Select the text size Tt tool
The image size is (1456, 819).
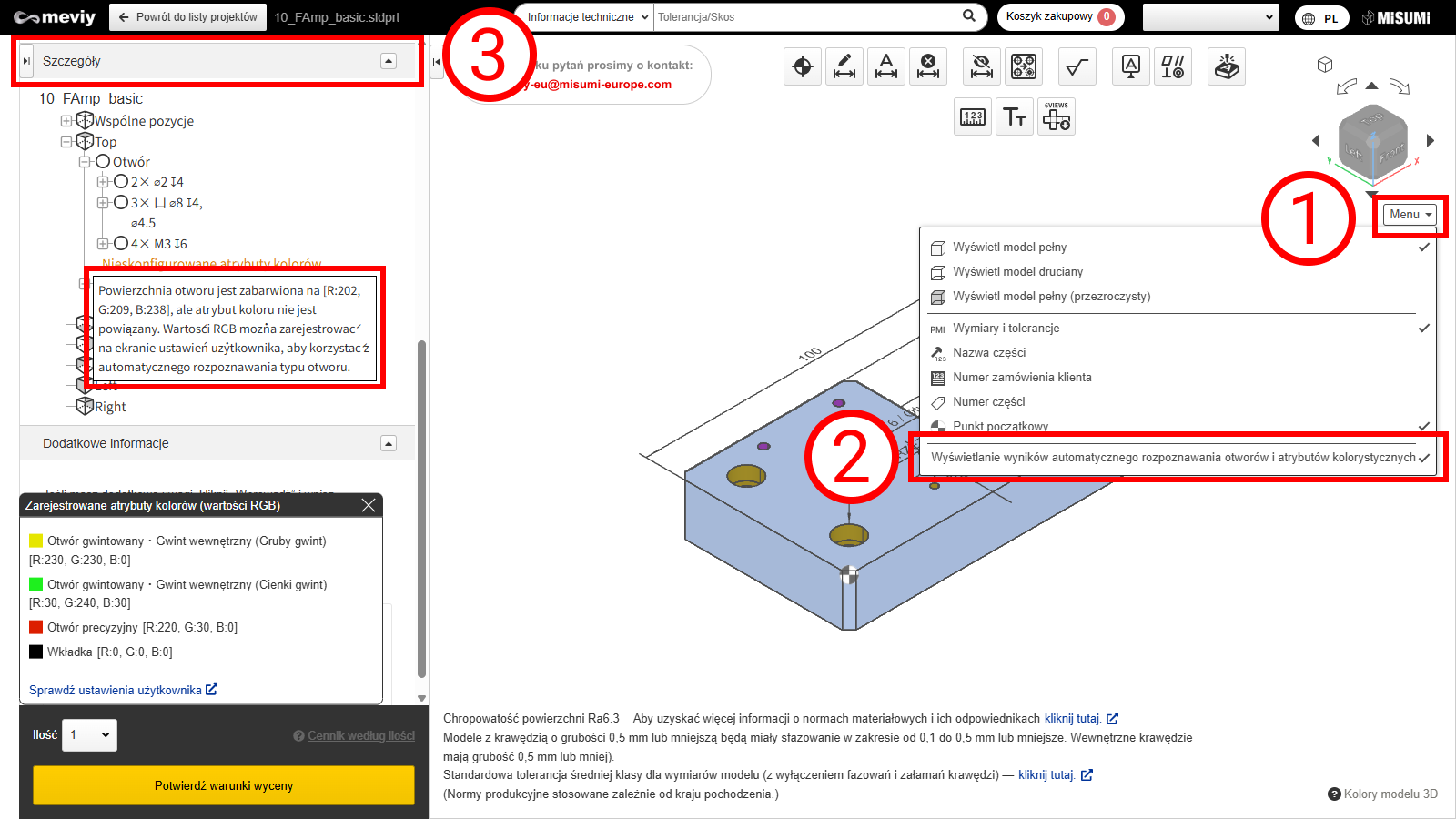click(x=1015, y=117)
